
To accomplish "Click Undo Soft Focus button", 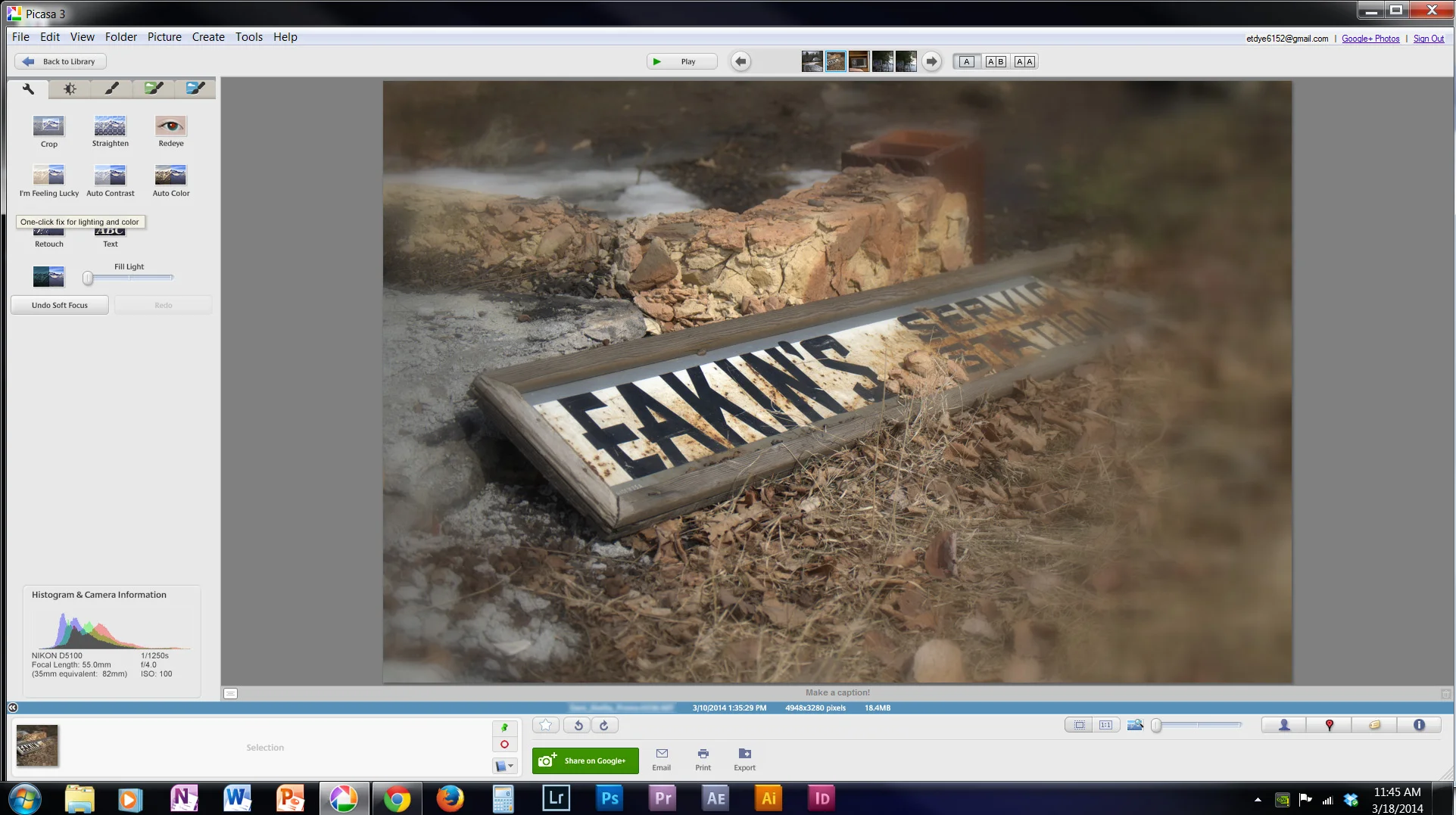I will pos(60,305).
